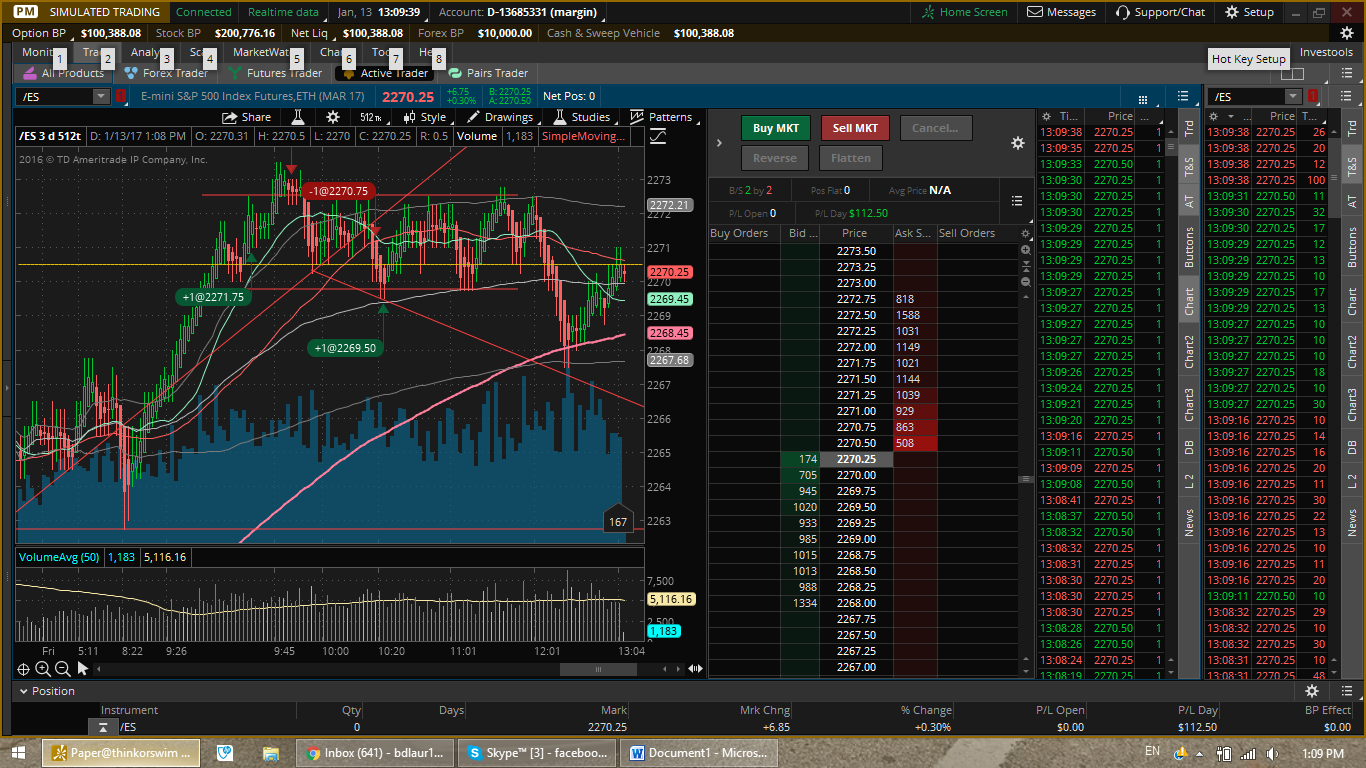Toggle Chart3 tab in sidebar beside the ladder panel
The width and height of the screenshot is (1366, 768).
(1189, 404)
